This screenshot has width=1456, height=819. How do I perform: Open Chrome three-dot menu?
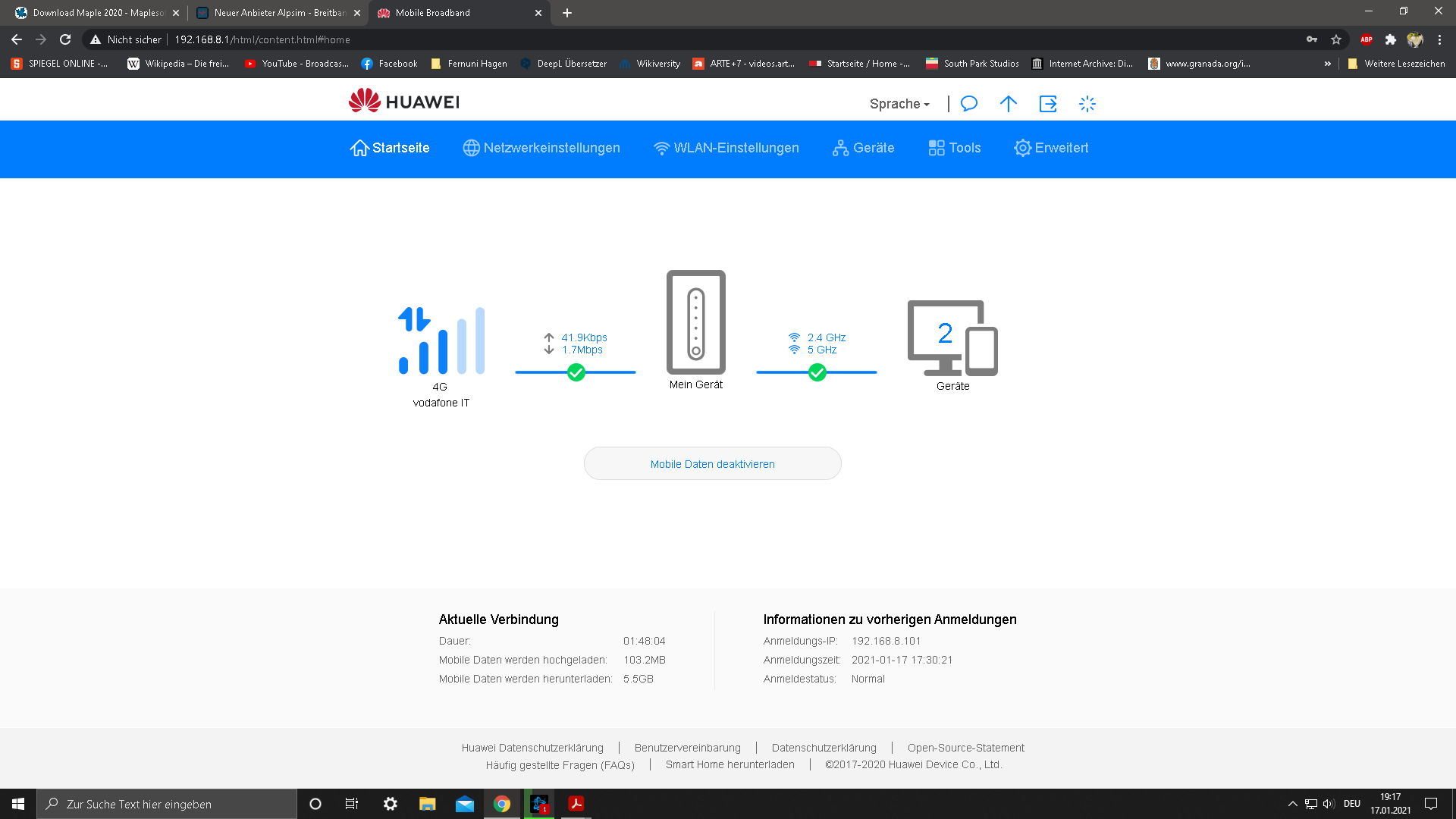(x=1439, y=39)
